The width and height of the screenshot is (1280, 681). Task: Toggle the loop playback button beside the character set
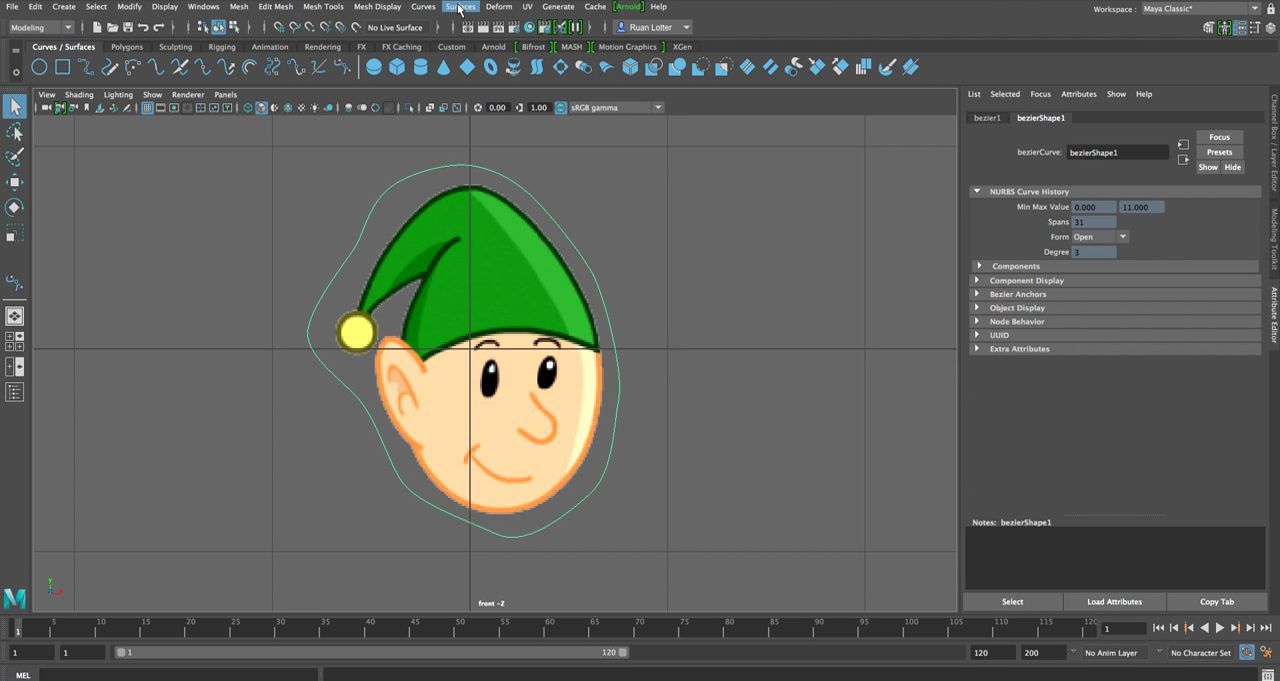click(1247, 652)
